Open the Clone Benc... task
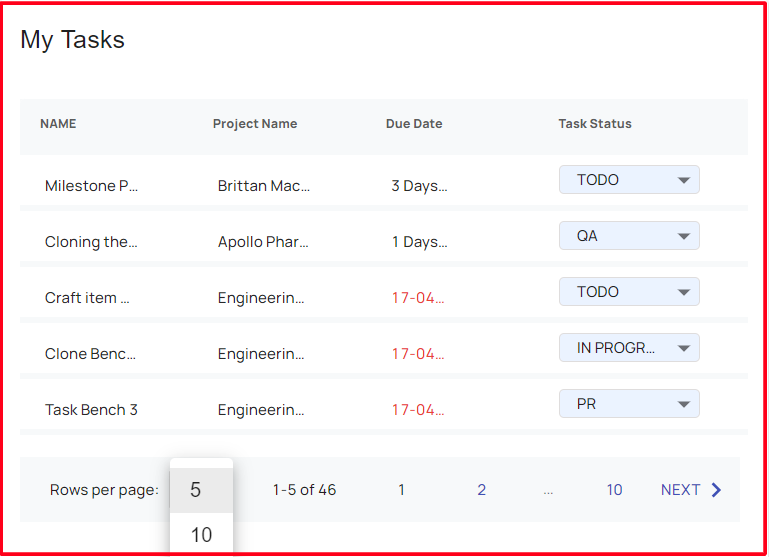This screenshot has height=557, width=769. [90, 354]
